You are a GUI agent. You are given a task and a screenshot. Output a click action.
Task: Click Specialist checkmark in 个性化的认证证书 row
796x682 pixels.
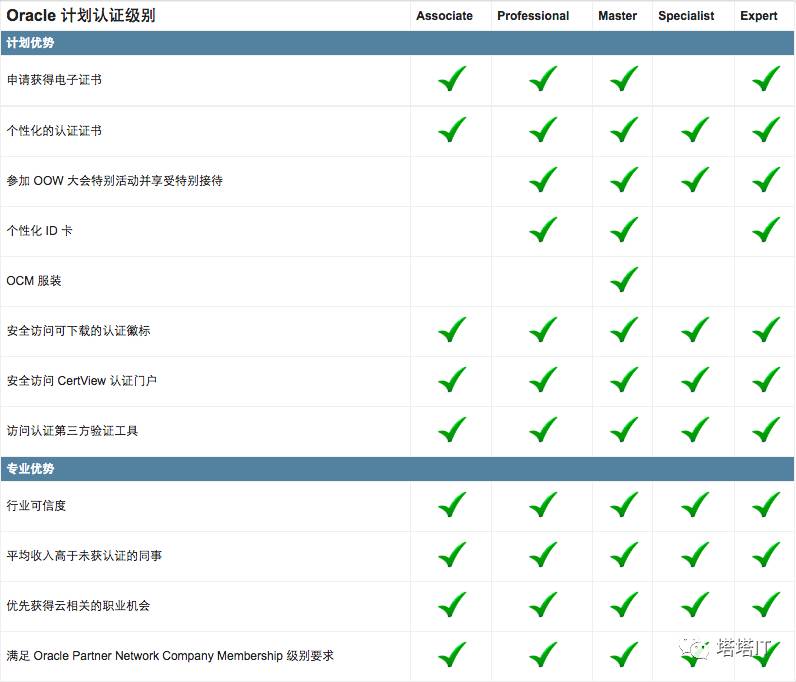(695, 129)
